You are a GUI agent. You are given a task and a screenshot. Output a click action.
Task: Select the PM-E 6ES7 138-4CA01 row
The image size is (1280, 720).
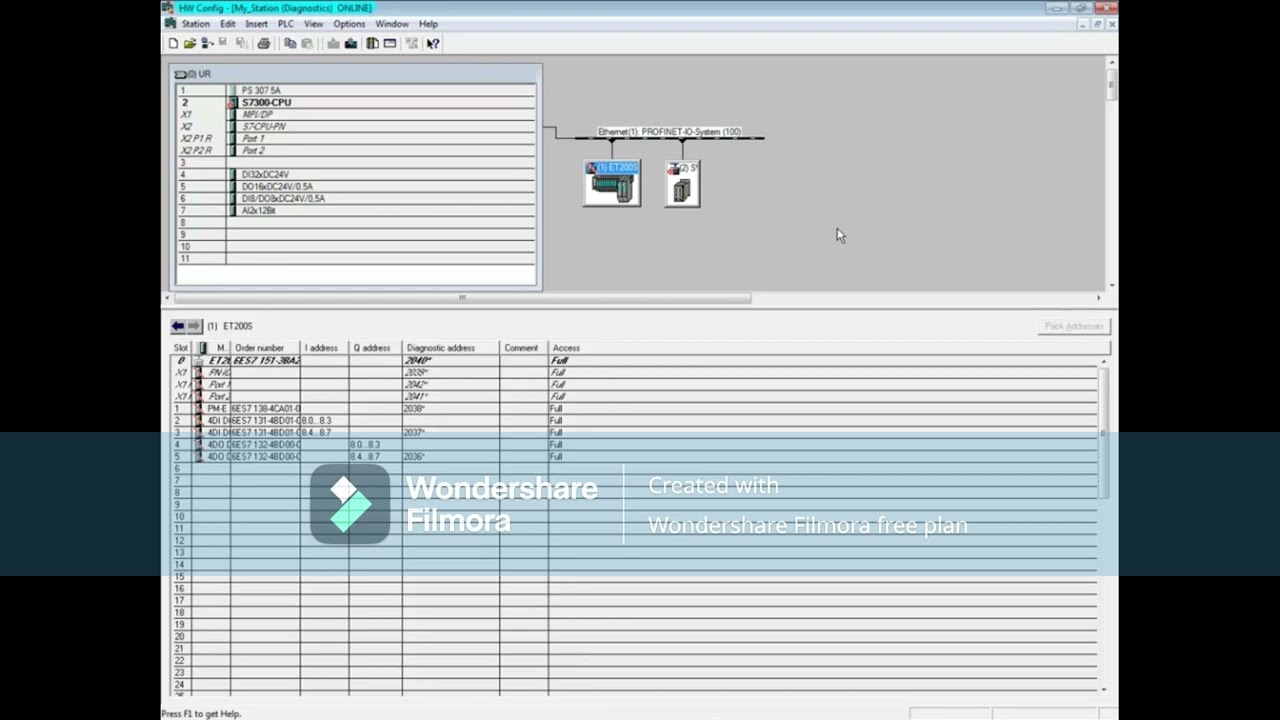(x=635, y=409)
